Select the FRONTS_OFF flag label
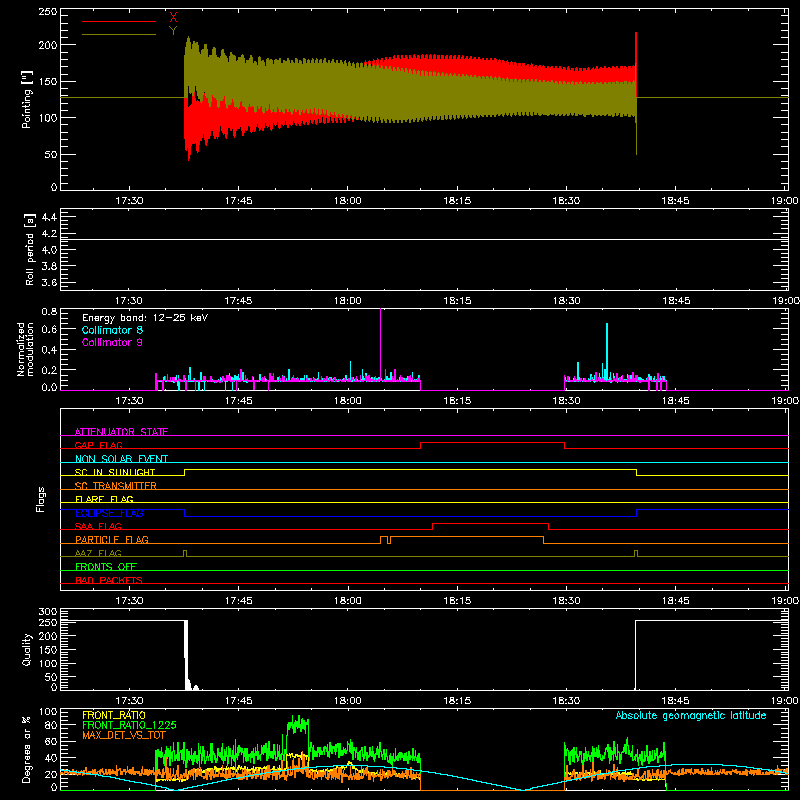Screen dimensions: 800x800 (106, 566)
